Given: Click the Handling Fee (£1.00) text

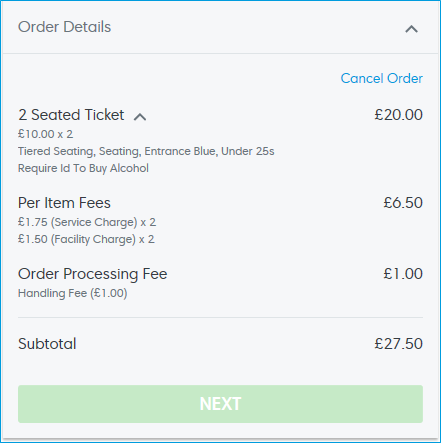Looking at the screenshot, I should tap(72, 293).
